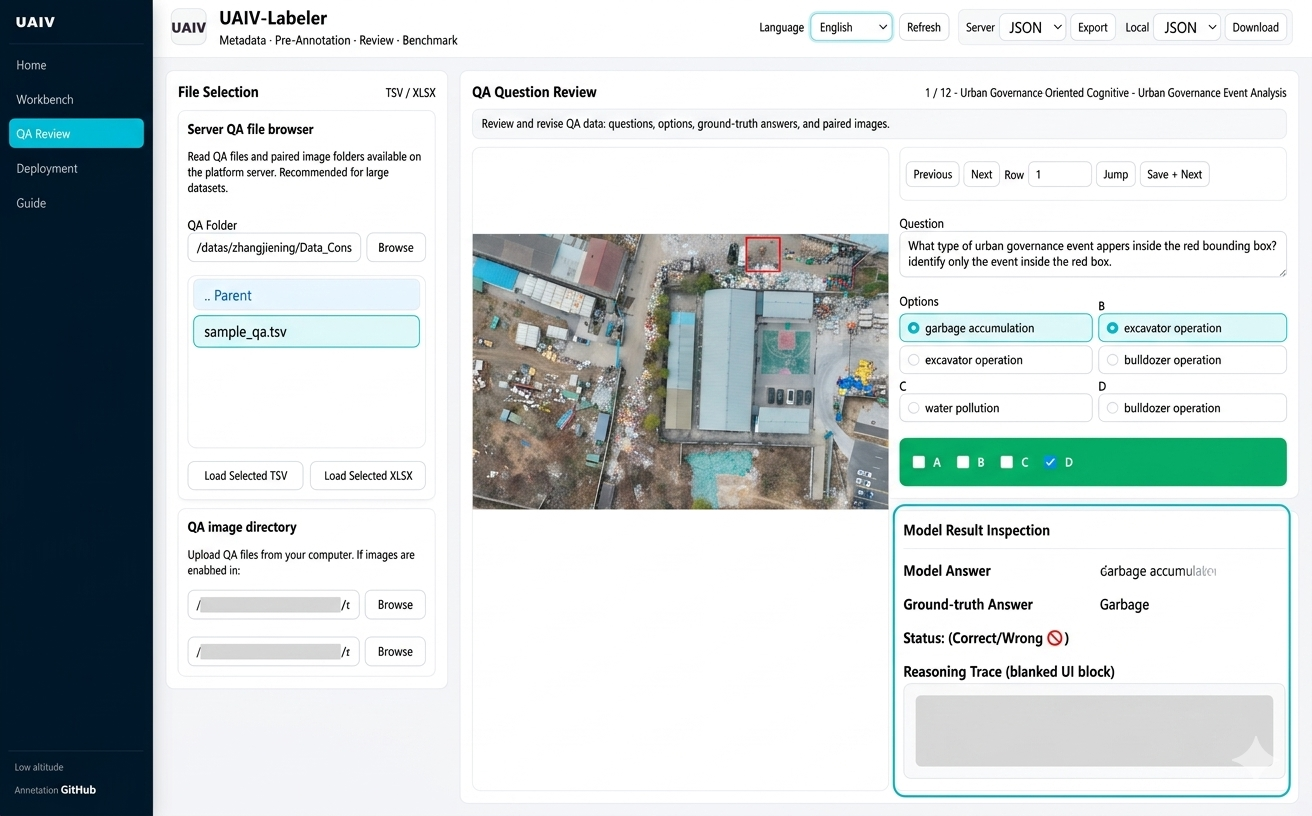Open the Server format JSON dropdown
This screenshot has width=1312, height=816.
click(1032, 27)
